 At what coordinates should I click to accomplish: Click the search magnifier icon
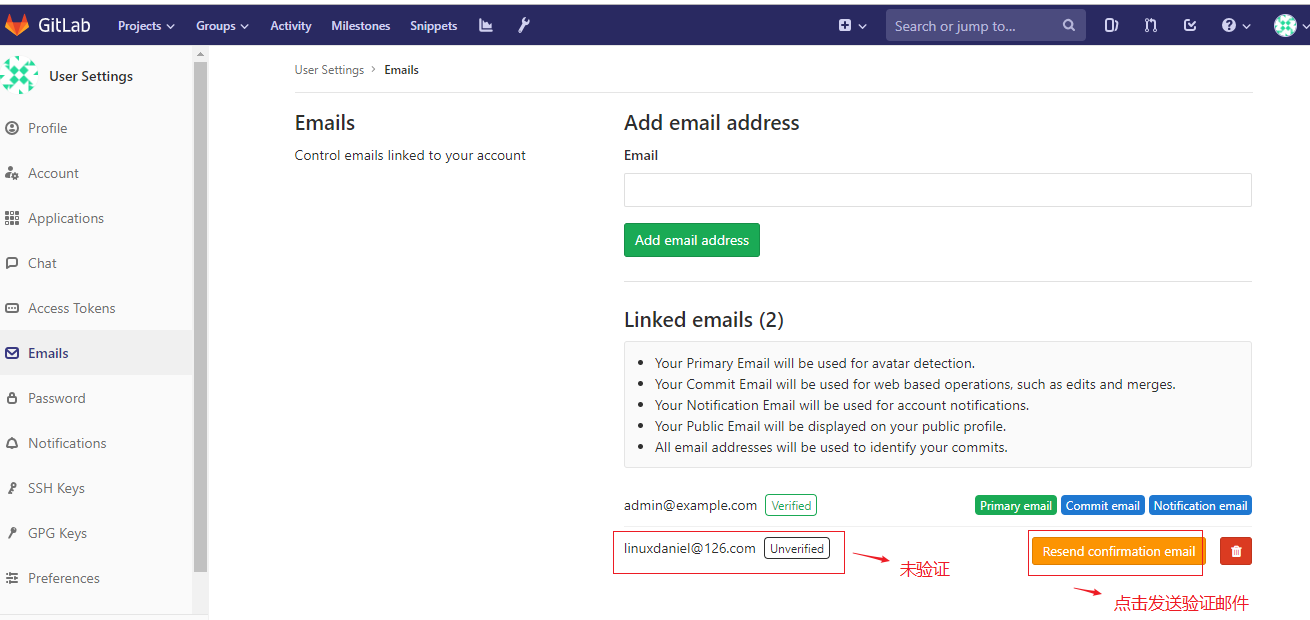click(1069, 26)
